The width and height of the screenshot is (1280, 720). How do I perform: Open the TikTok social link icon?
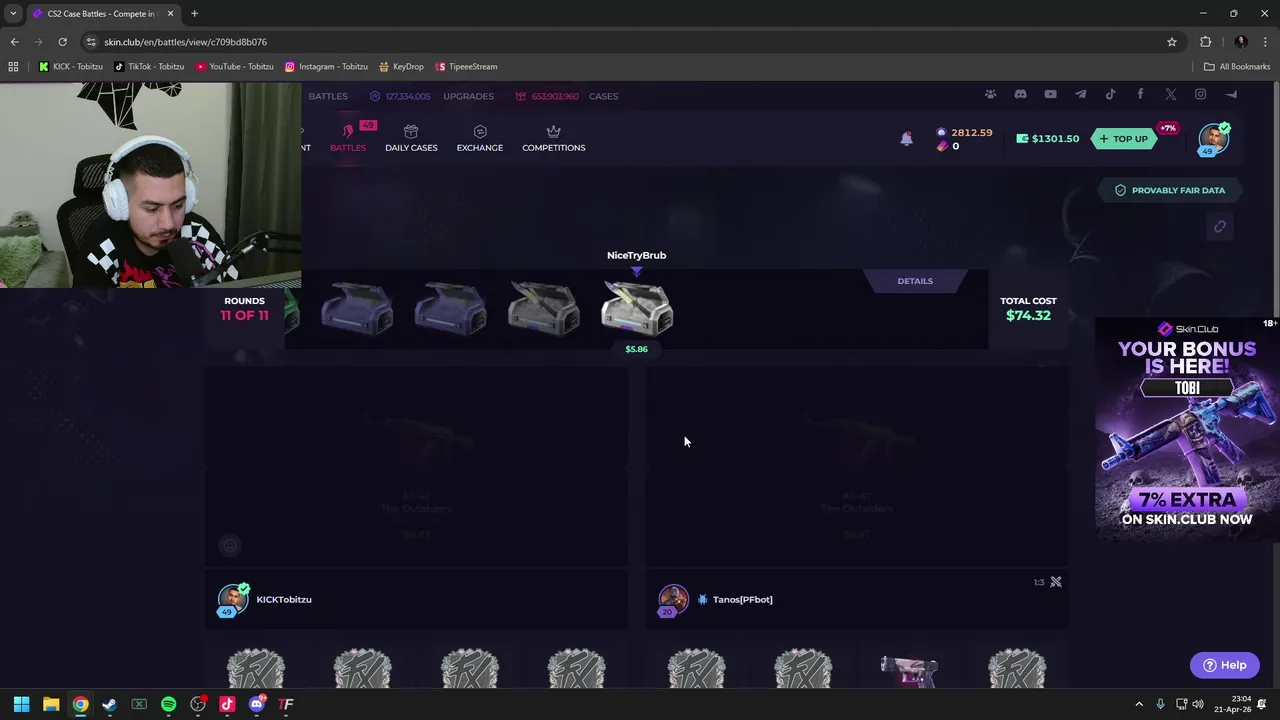(x=1110, y=94)
